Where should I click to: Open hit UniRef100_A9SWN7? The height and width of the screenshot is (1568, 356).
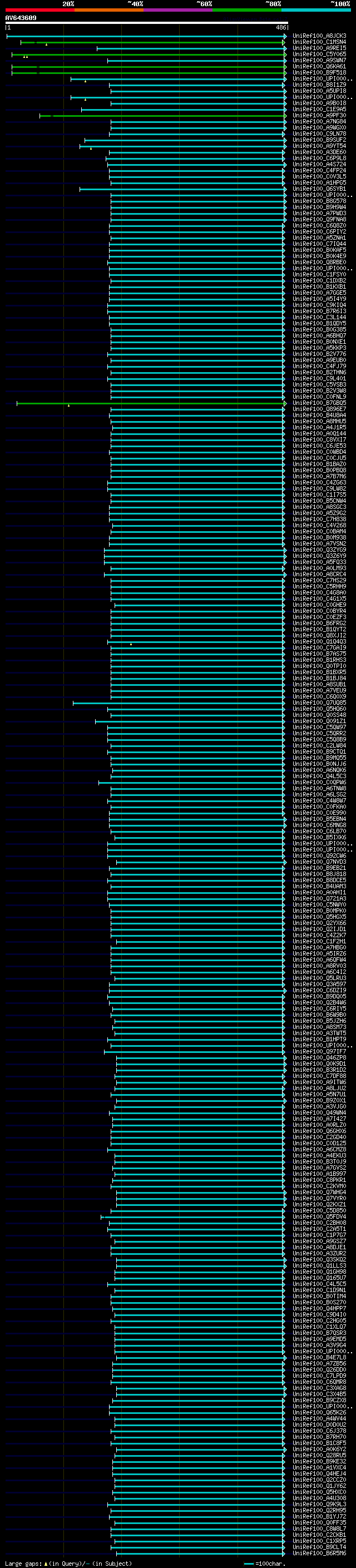point(319,60)
